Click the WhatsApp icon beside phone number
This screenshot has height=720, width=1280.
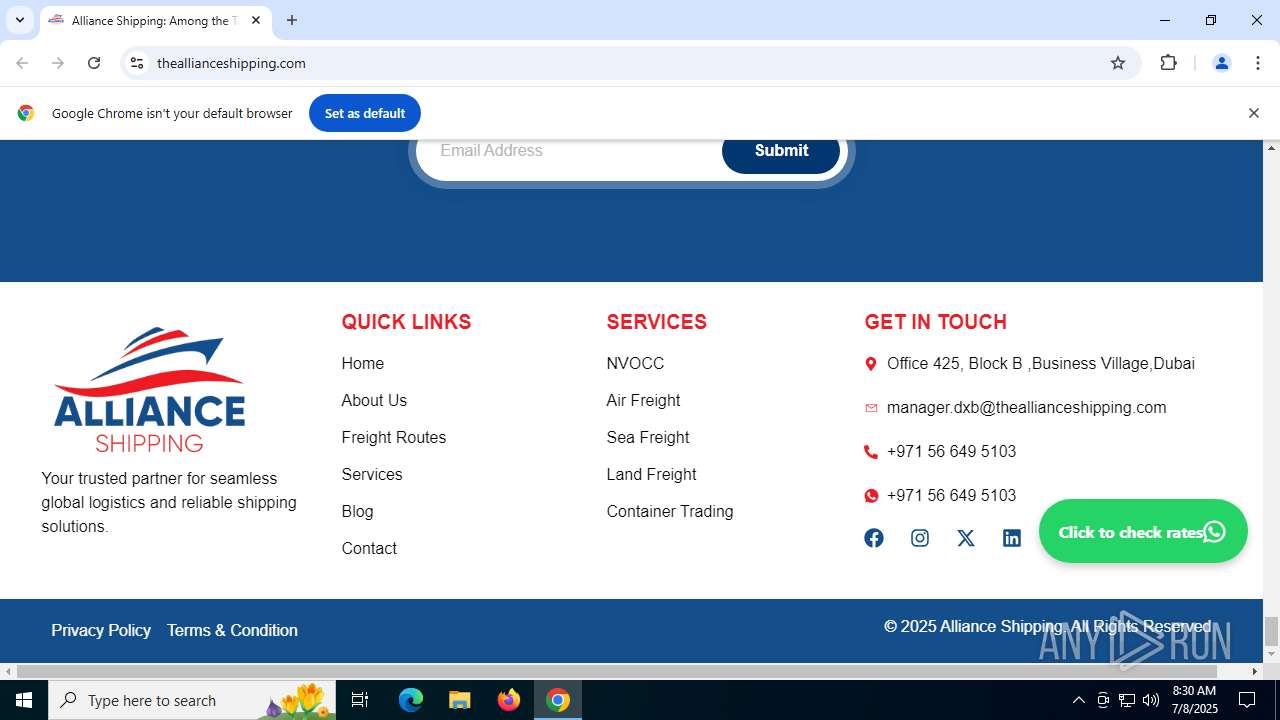[x=871, y=496]
